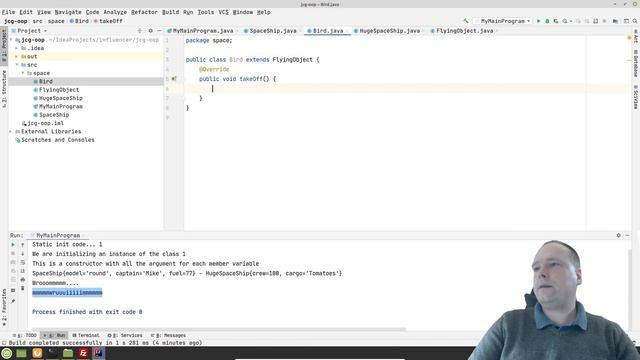Print the Run console output
Viewport: 640px width, 360px height.
click(x=22, y=280)
